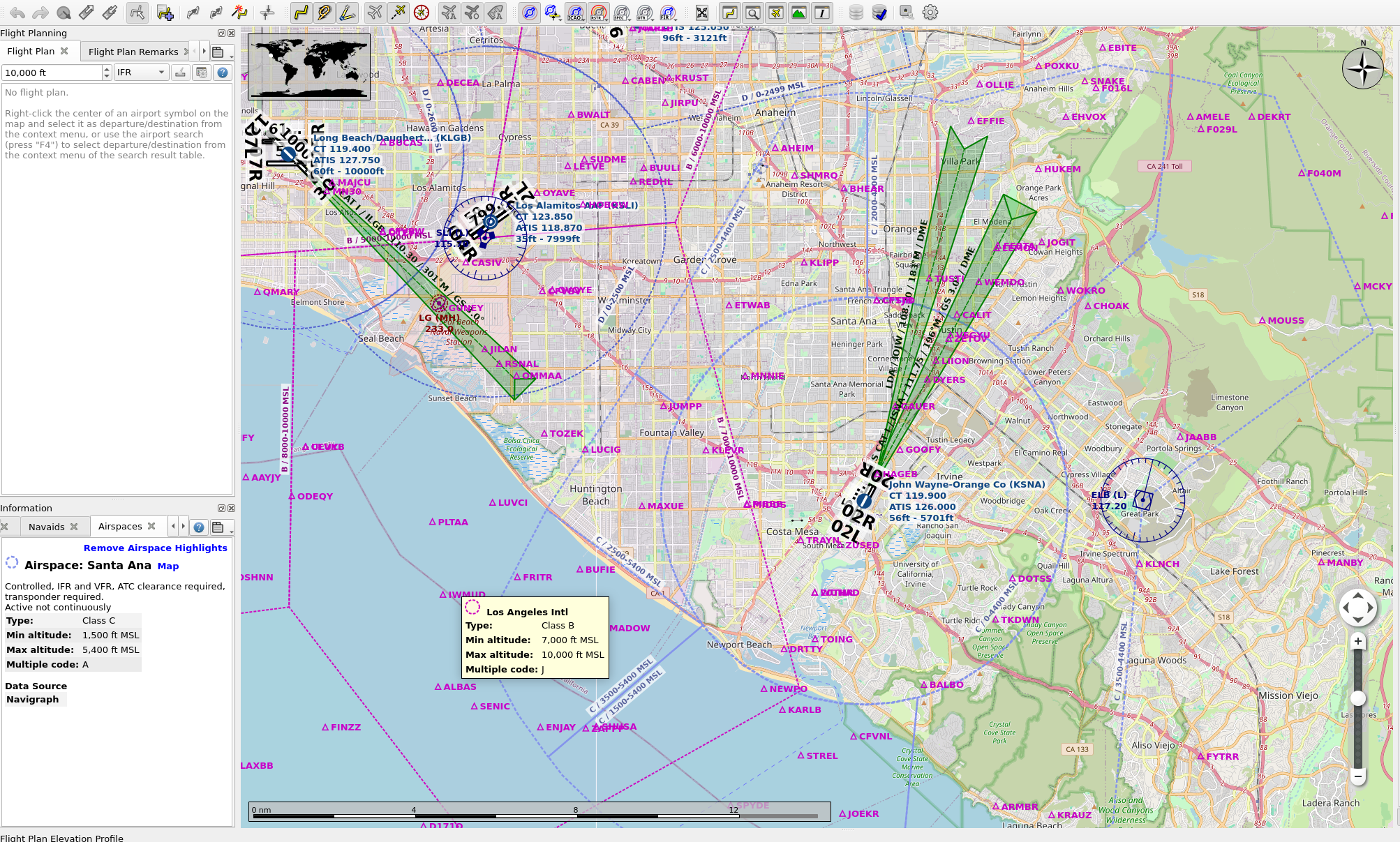The width and height of the screenshot is (1400, 842).
Task: Switch to the Navaids information tab
Action: [47, 527]
